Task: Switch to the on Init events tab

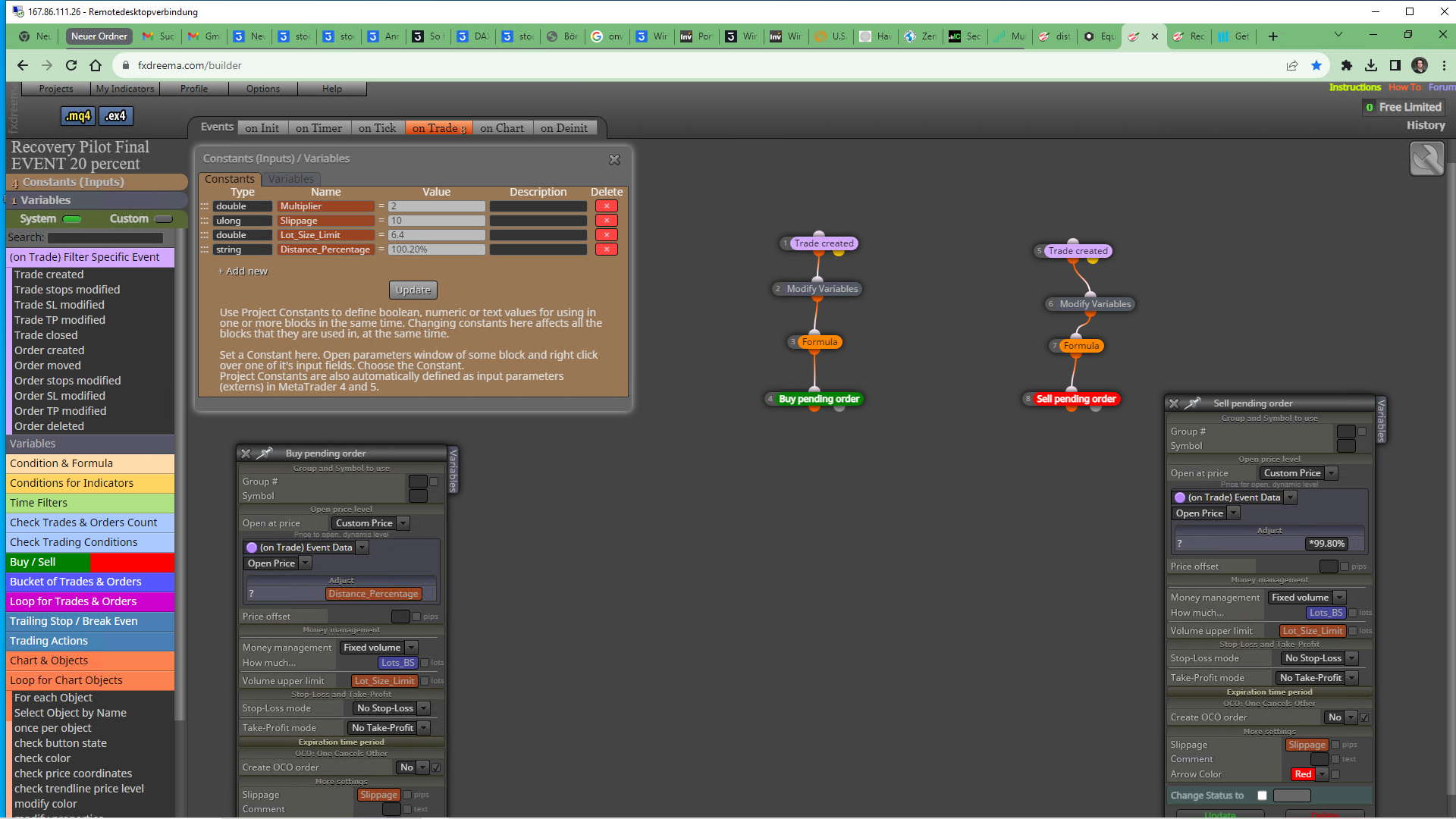Action: (x=262, y=128)
